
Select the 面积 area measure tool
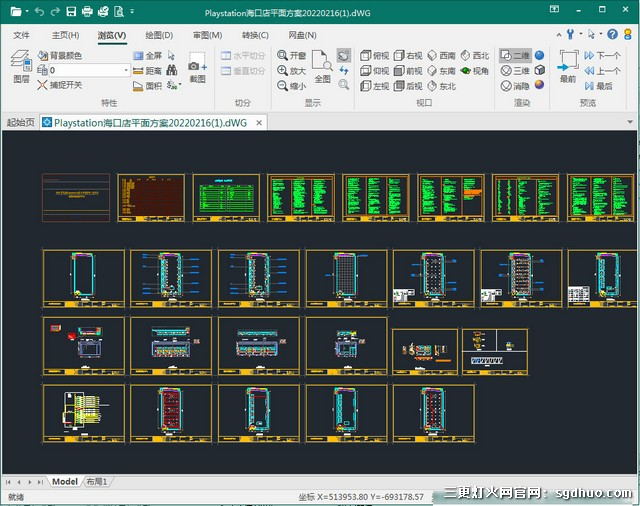point(148,86)
